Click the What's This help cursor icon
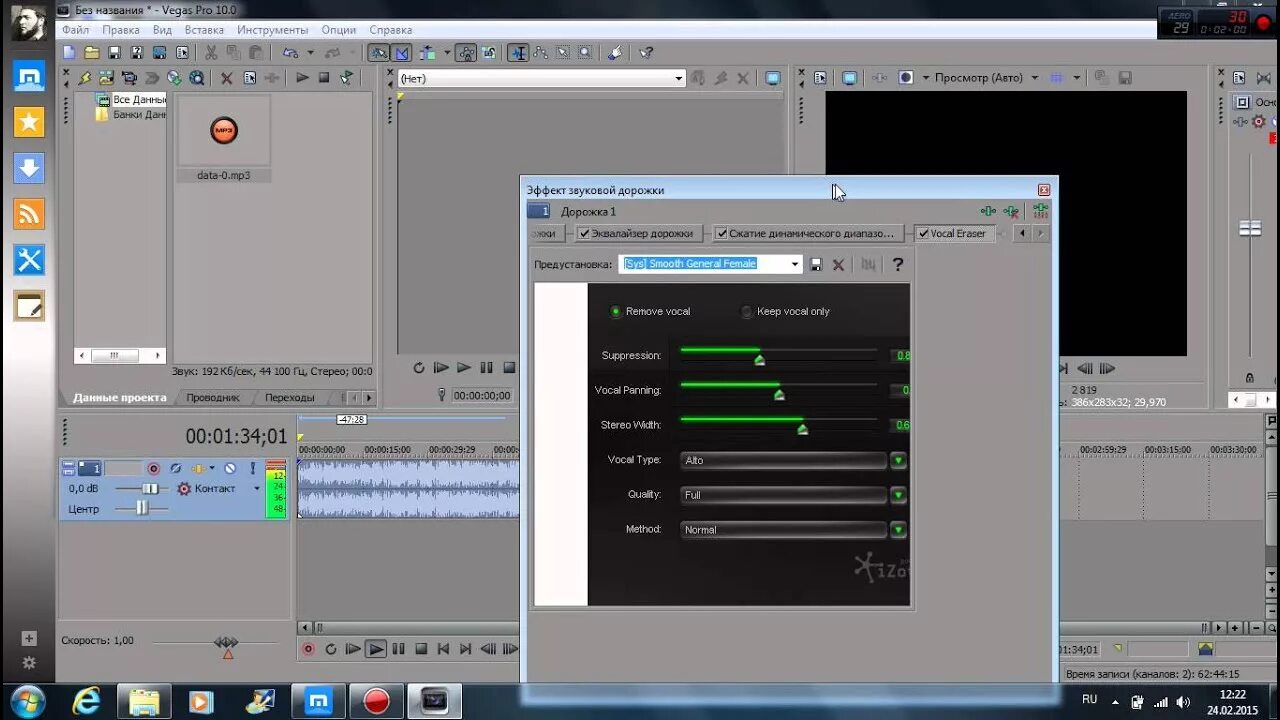The width and height of the screenshot is (1280, 720). coord(646,53)
